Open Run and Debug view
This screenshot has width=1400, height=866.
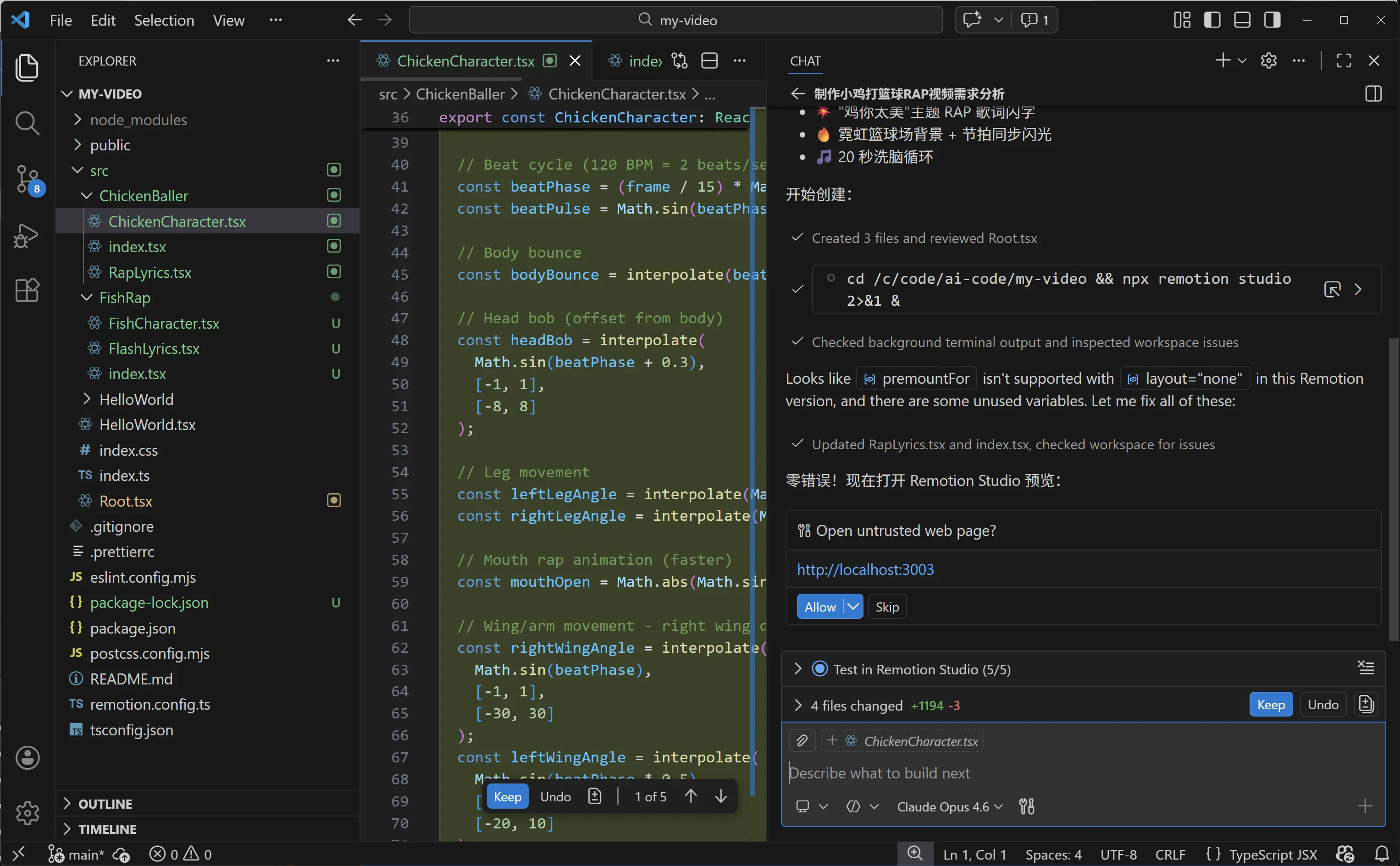coord(27,235)
